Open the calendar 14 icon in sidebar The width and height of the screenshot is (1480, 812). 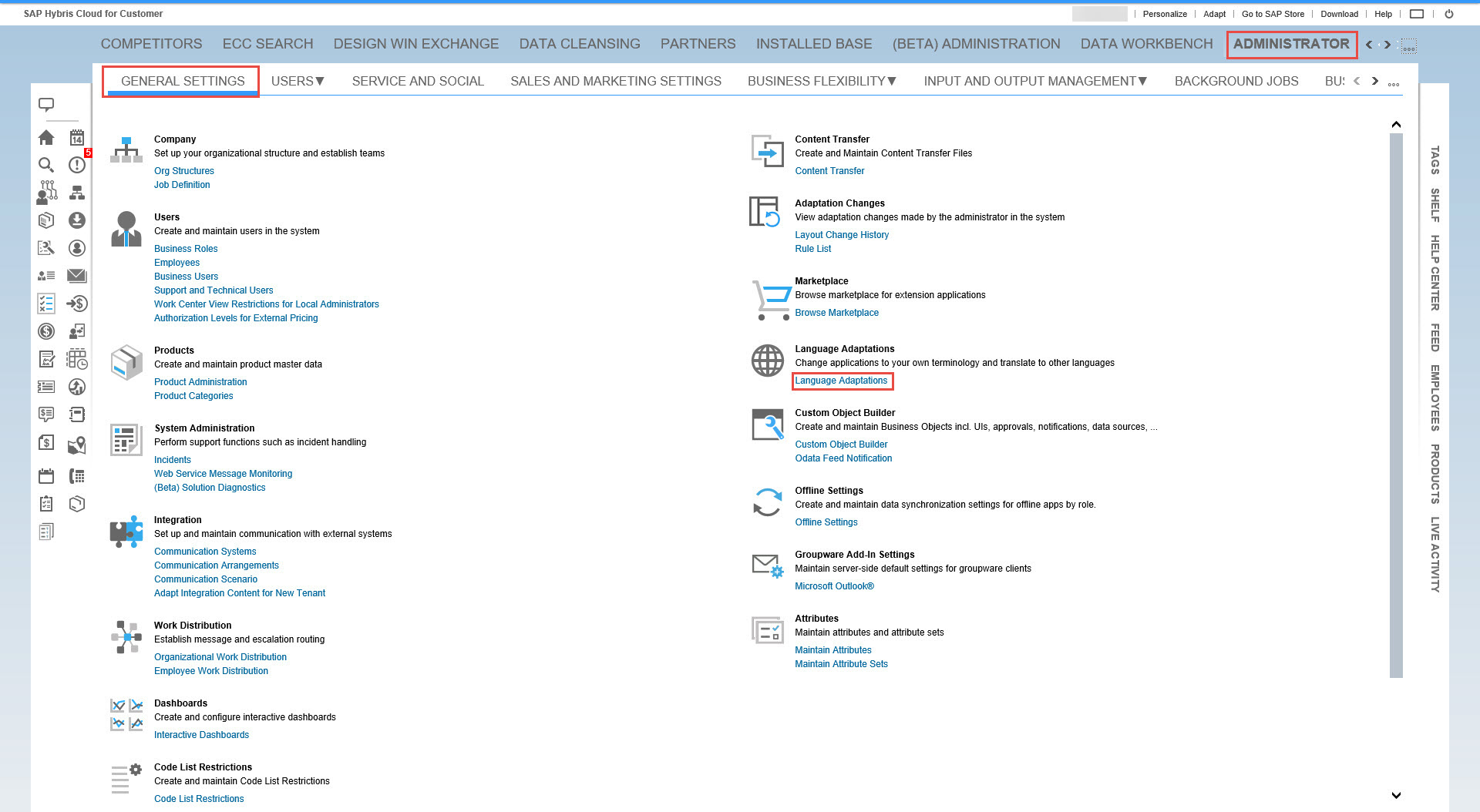77,137
